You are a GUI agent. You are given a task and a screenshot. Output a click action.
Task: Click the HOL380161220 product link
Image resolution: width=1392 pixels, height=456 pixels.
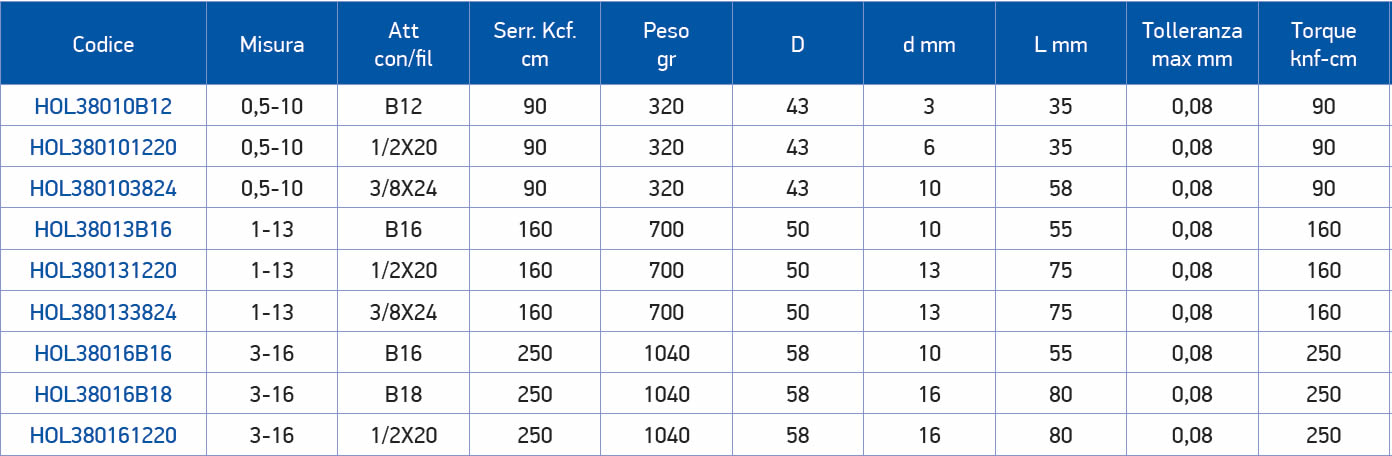pos(103,435)
